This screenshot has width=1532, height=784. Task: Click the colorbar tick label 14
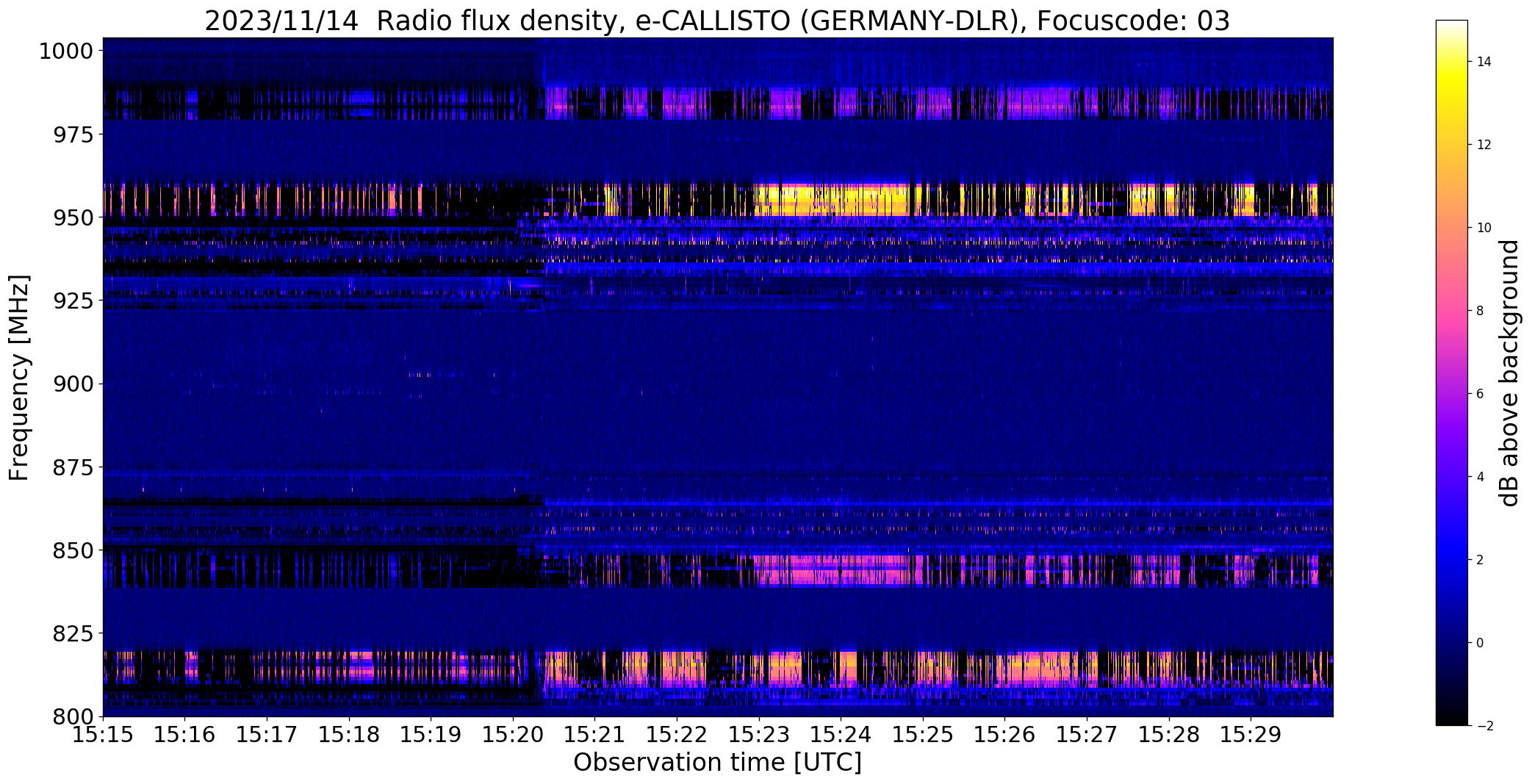tap(1484, 62)
